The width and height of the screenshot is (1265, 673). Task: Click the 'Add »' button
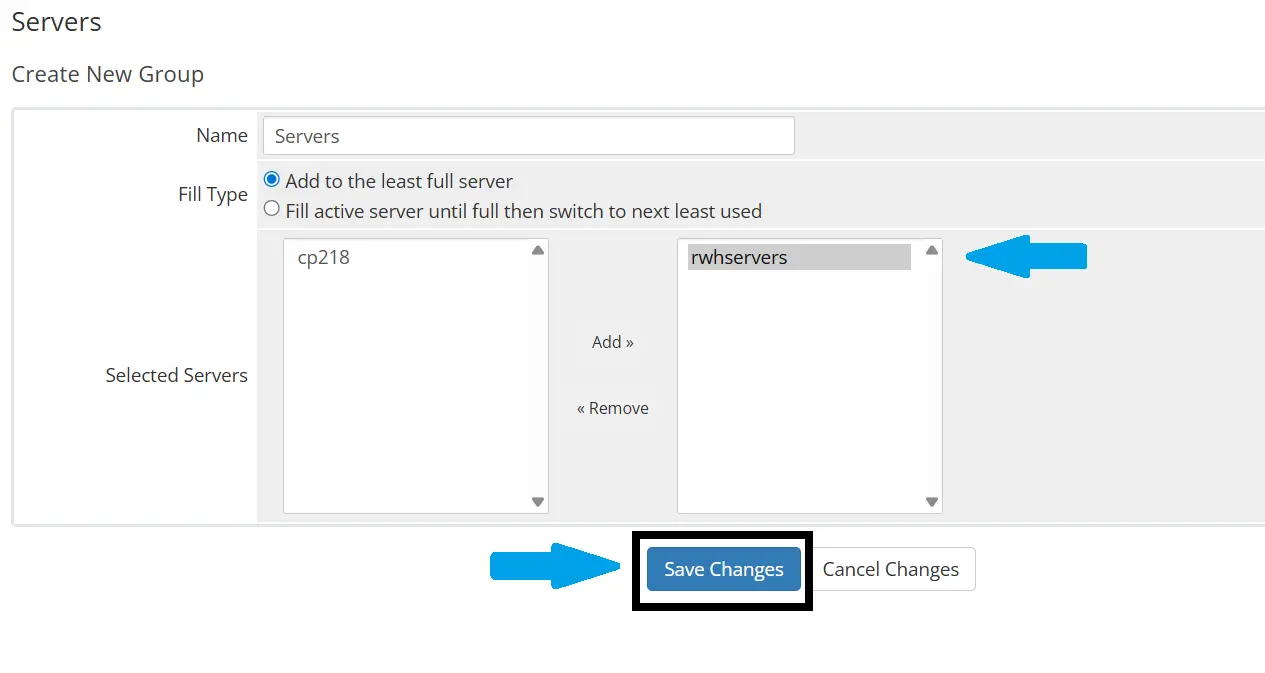coord(613,342)
